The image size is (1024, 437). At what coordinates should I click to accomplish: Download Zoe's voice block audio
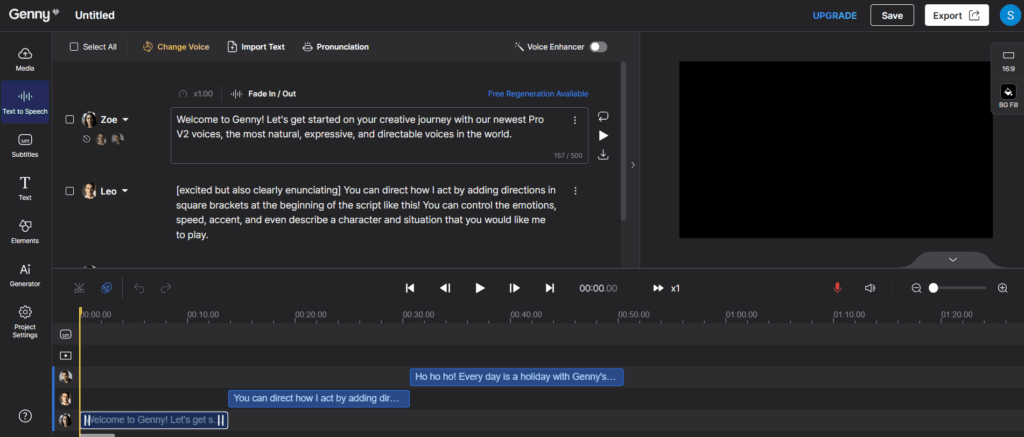tap(603, 155)
